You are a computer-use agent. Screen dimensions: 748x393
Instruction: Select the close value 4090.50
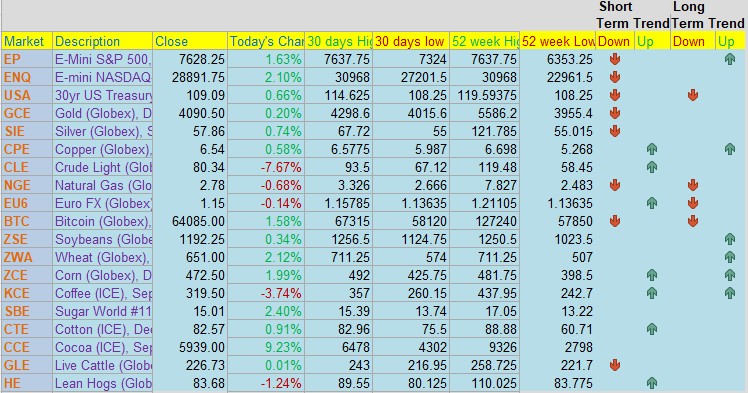click(190, 113)
